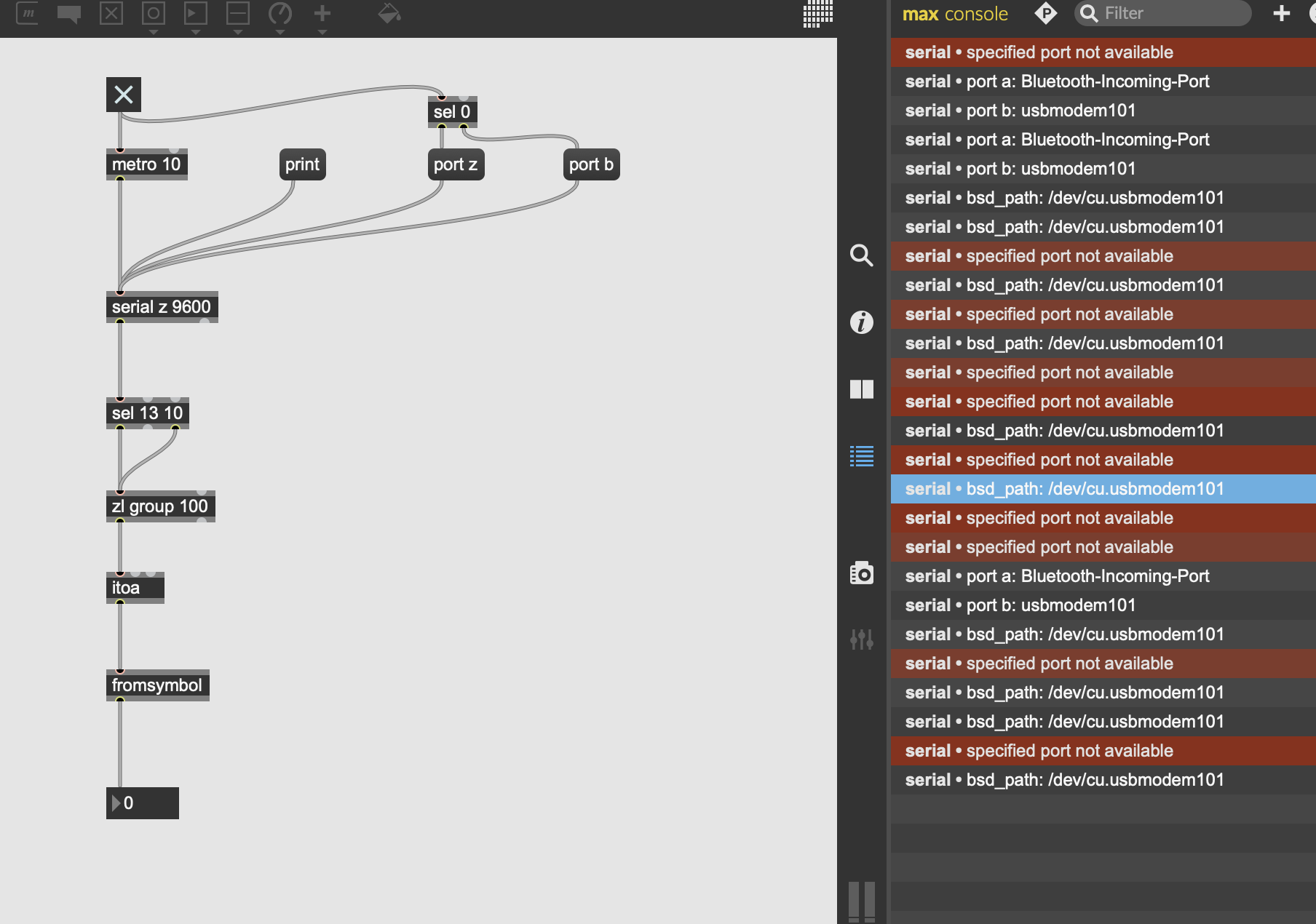Image resolution: width=1316 pixels, height=924 pixels.
Task: Select the dial toolbar icon
Action: [x=280, y=13]
